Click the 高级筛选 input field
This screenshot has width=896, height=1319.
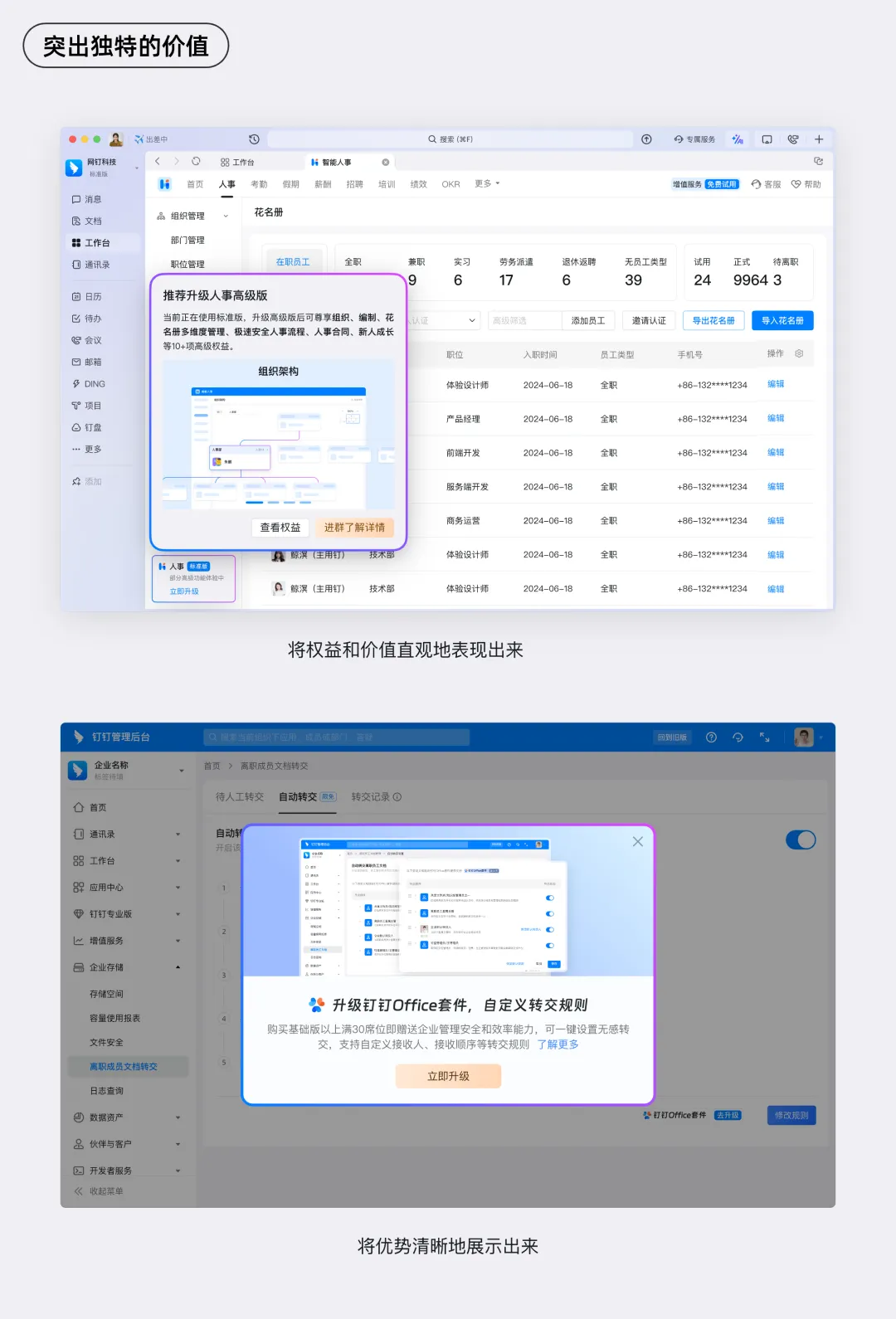(524, 320)
